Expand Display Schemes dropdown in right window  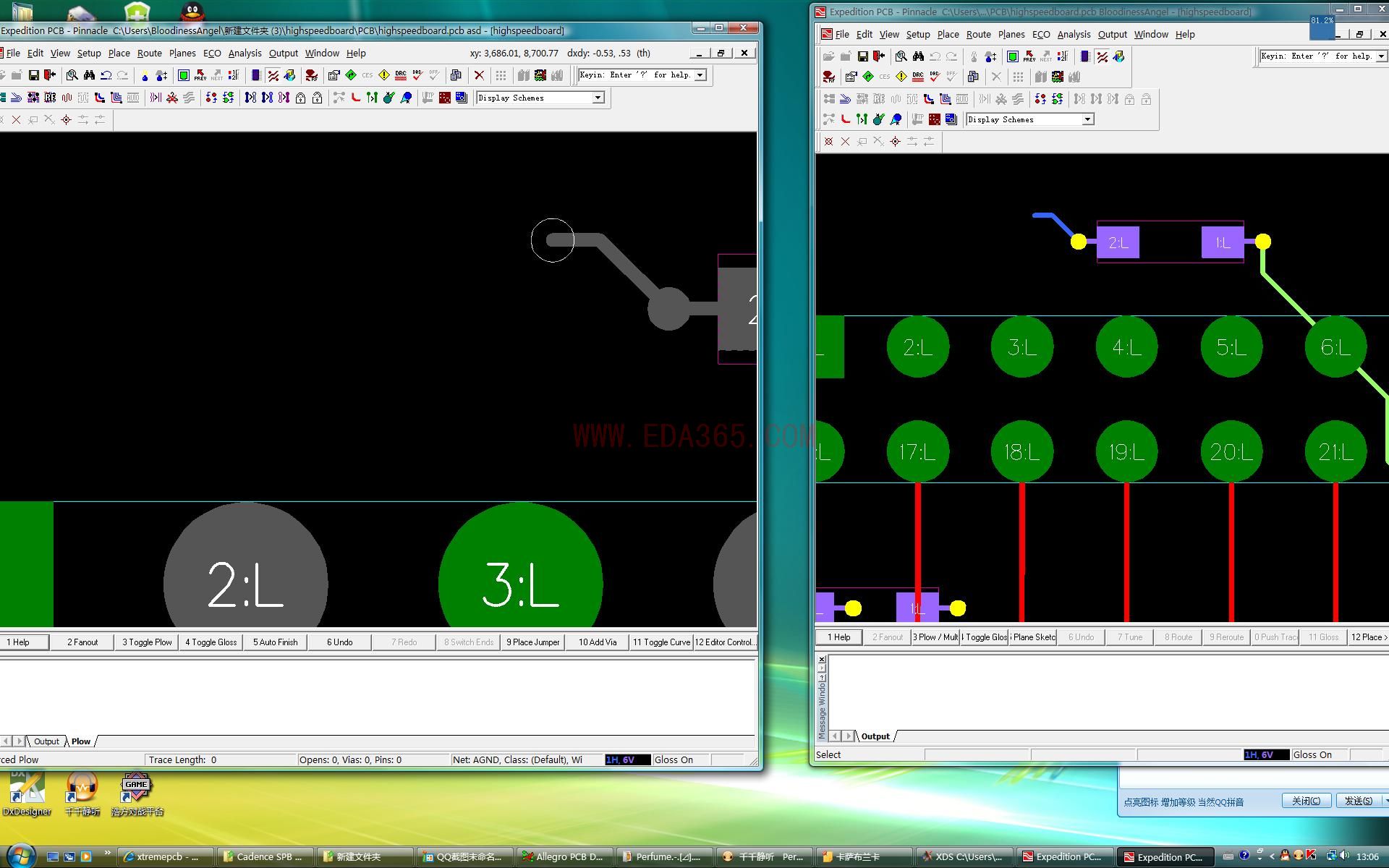pos(1087,119)
